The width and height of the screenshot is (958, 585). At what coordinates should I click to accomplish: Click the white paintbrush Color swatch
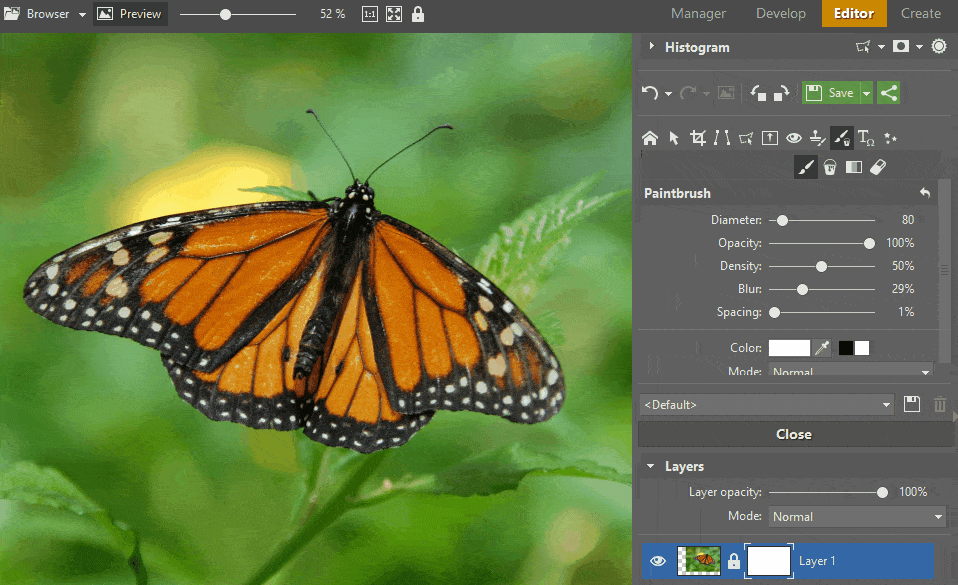point(788,348)
